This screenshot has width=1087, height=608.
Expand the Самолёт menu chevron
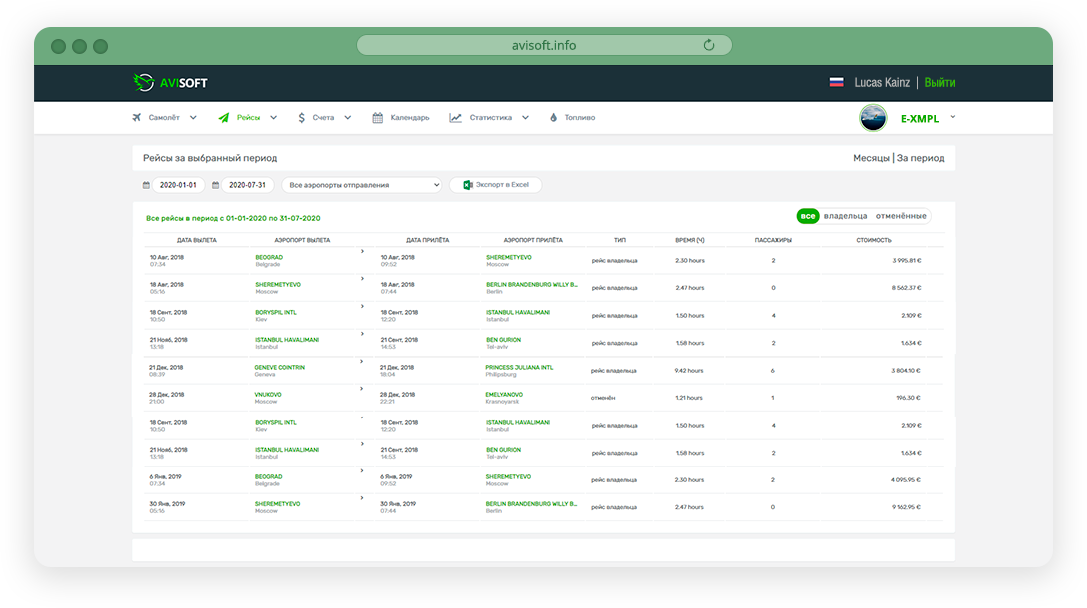point(193,118)
